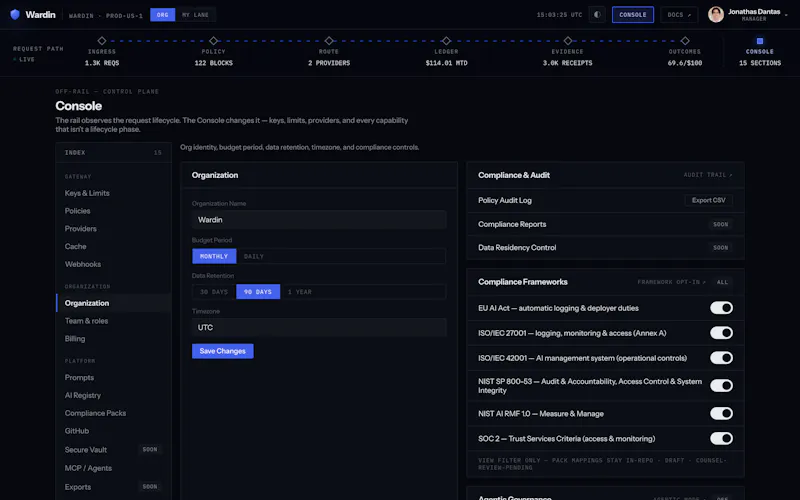800x500 pixels.
Task: Toggle NIST AI RMF 1.0 switch
Action: (721, 413)
